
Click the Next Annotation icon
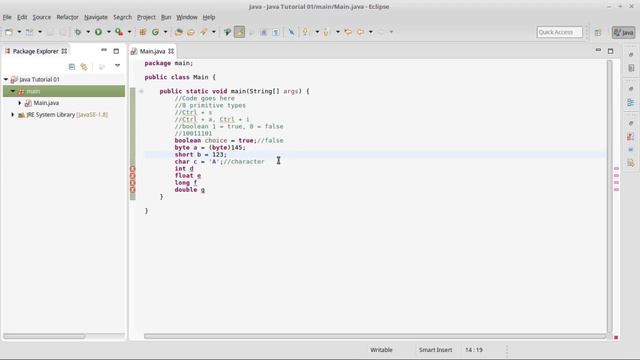tap(306, 32)
